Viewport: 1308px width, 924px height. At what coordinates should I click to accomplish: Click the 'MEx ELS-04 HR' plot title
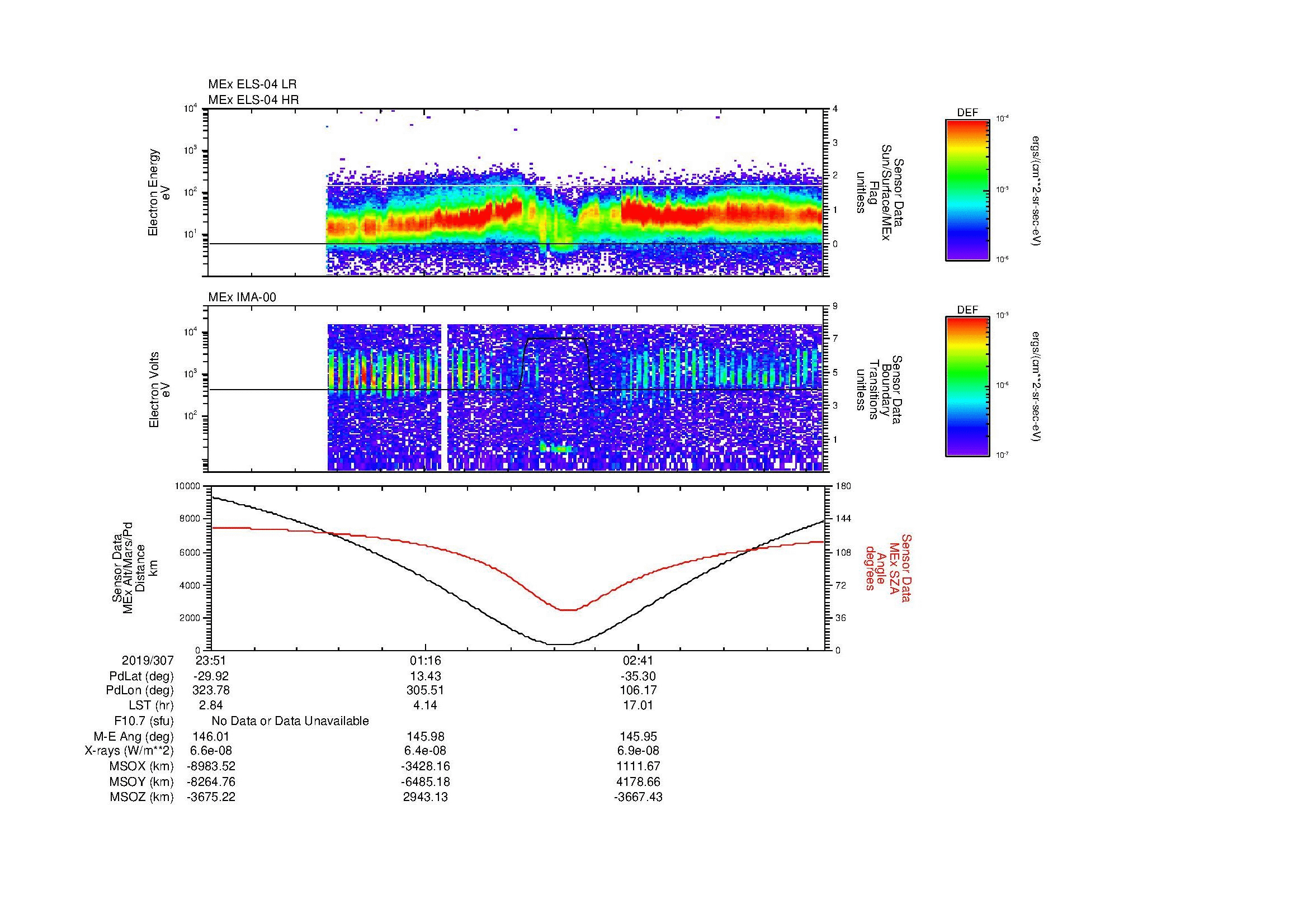[x=253, y=99]
